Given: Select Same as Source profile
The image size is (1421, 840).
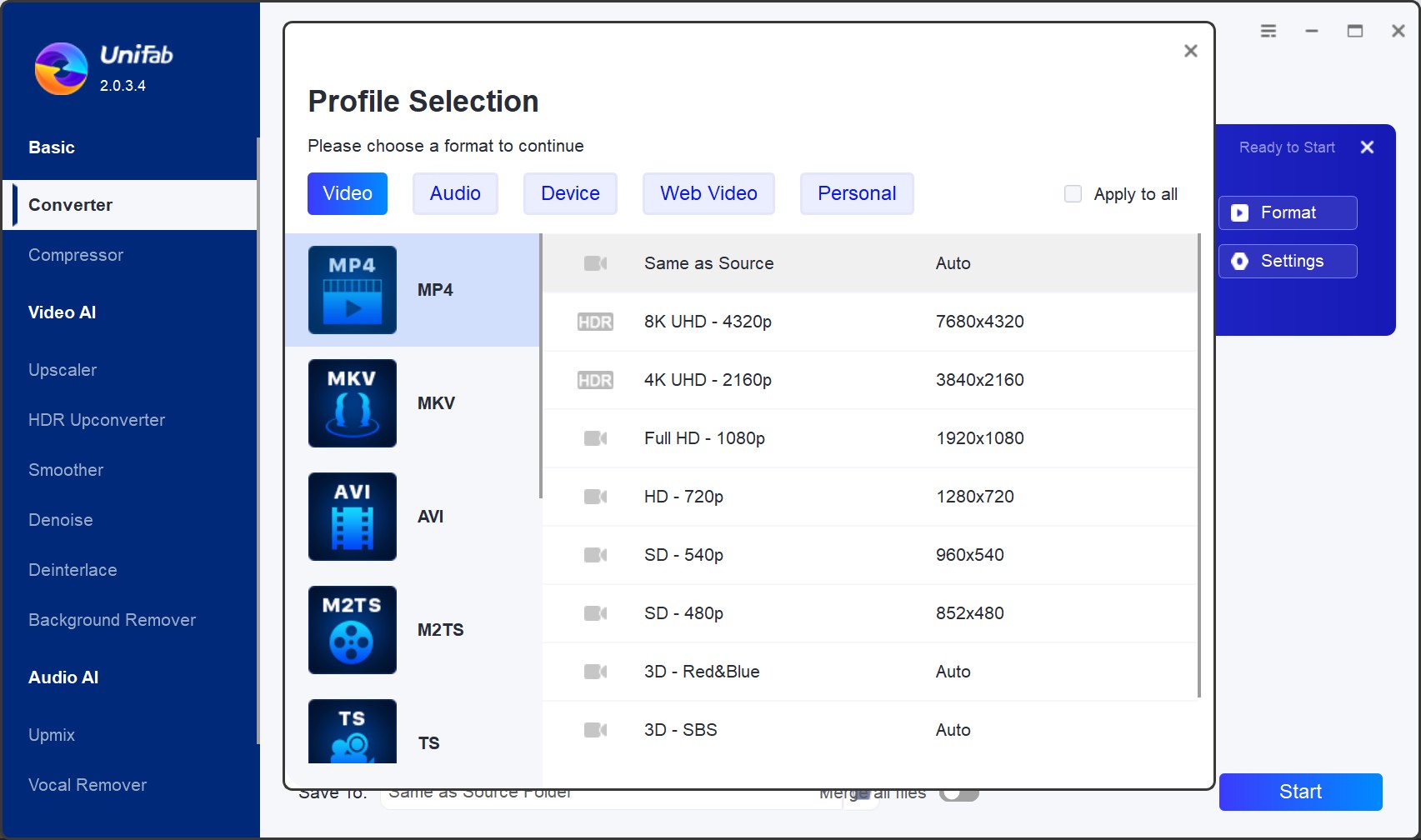Looking at the screenshot, I should coord(869,263).
